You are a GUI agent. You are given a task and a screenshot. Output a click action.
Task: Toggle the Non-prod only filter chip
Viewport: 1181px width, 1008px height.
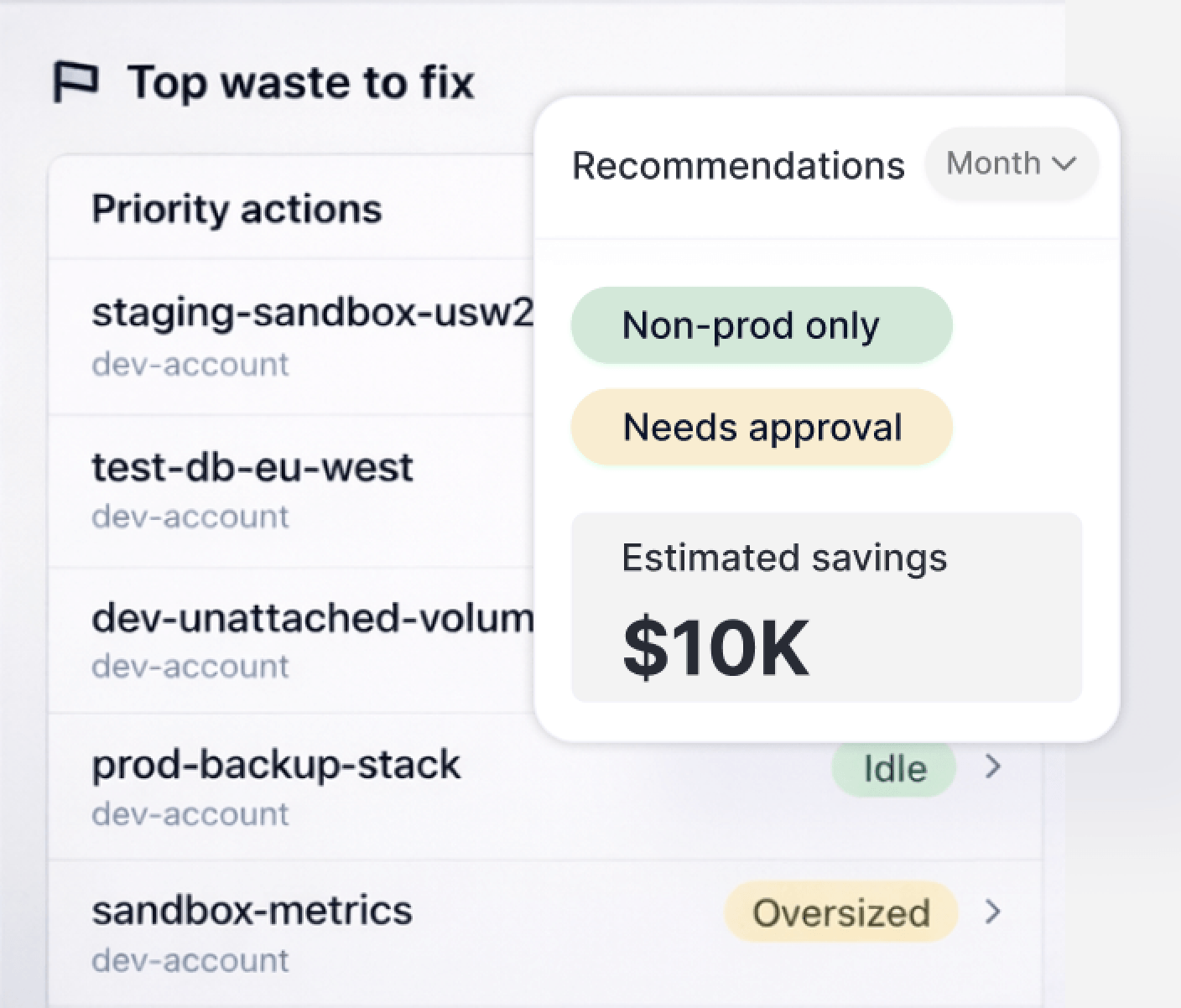click(x=761, y=325)
